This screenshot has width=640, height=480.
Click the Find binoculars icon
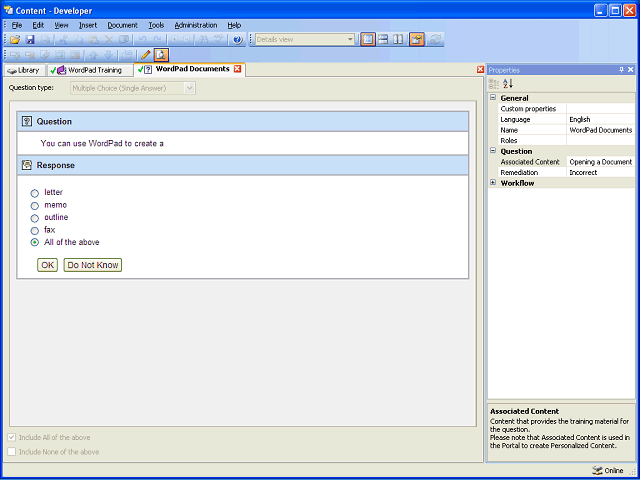point(204,40)
